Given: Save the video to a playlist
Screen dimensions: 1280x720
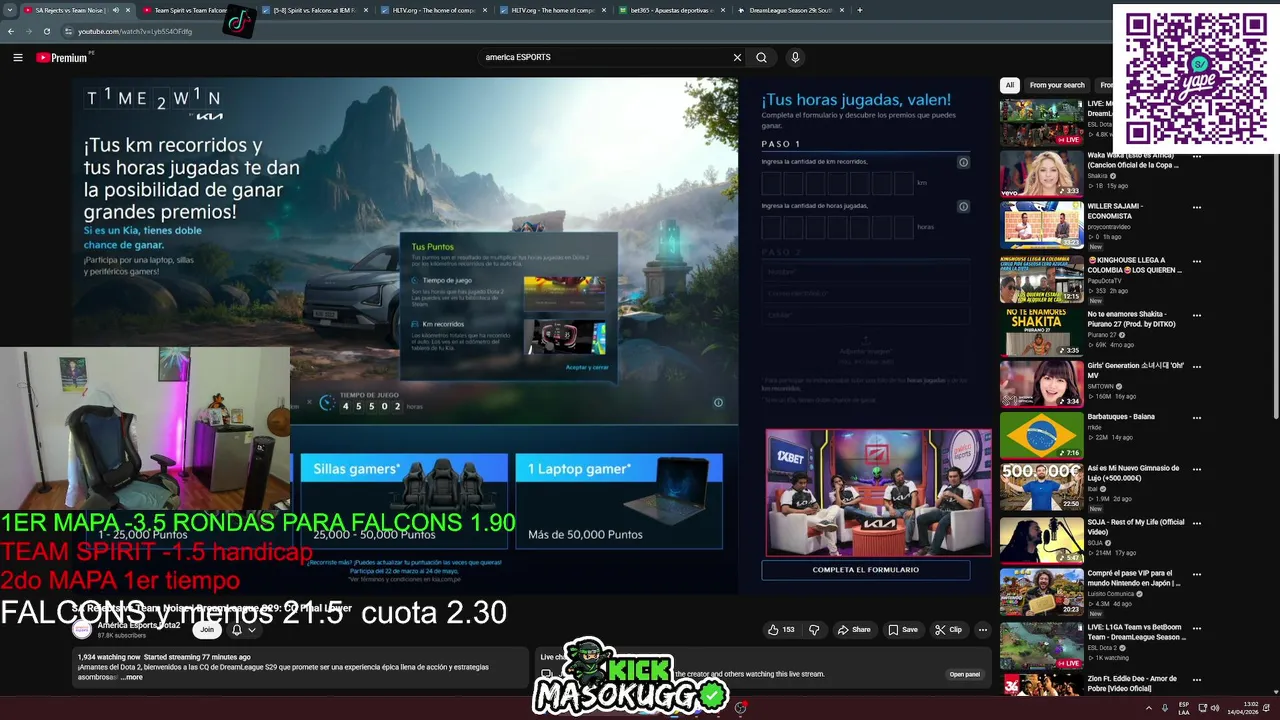Looking at the screenshot, I should coord(903,630).
